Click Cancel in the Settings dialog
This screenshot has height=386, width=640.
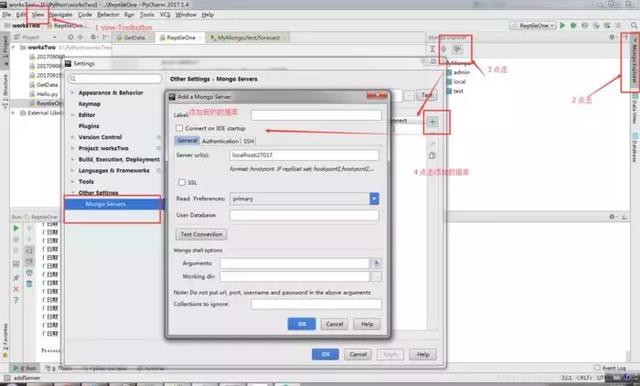coord(358,354)
